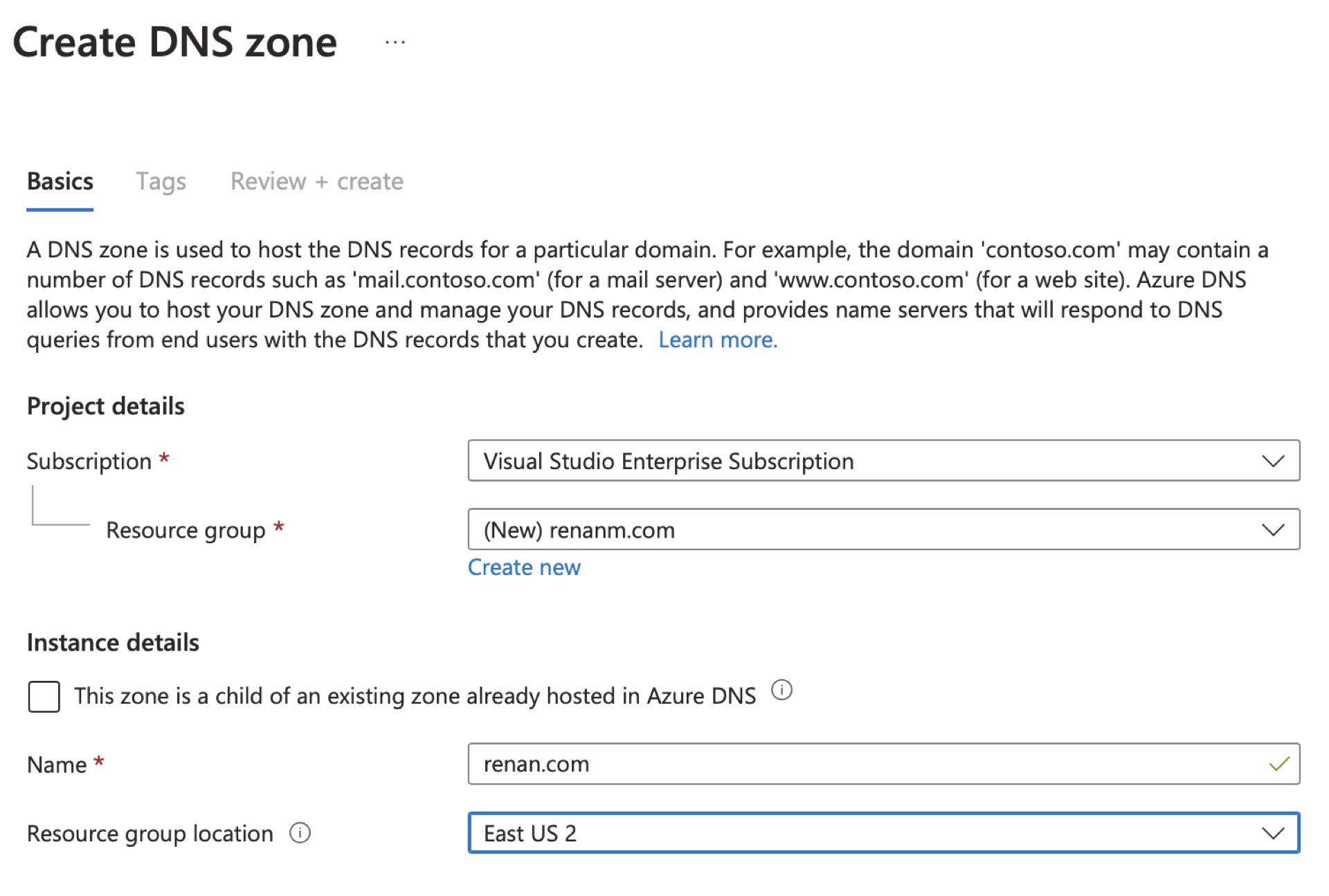Screen dimensions: 1329x896
Task: Click the chevron on the Resource group dropdown
Action: 1272,530
